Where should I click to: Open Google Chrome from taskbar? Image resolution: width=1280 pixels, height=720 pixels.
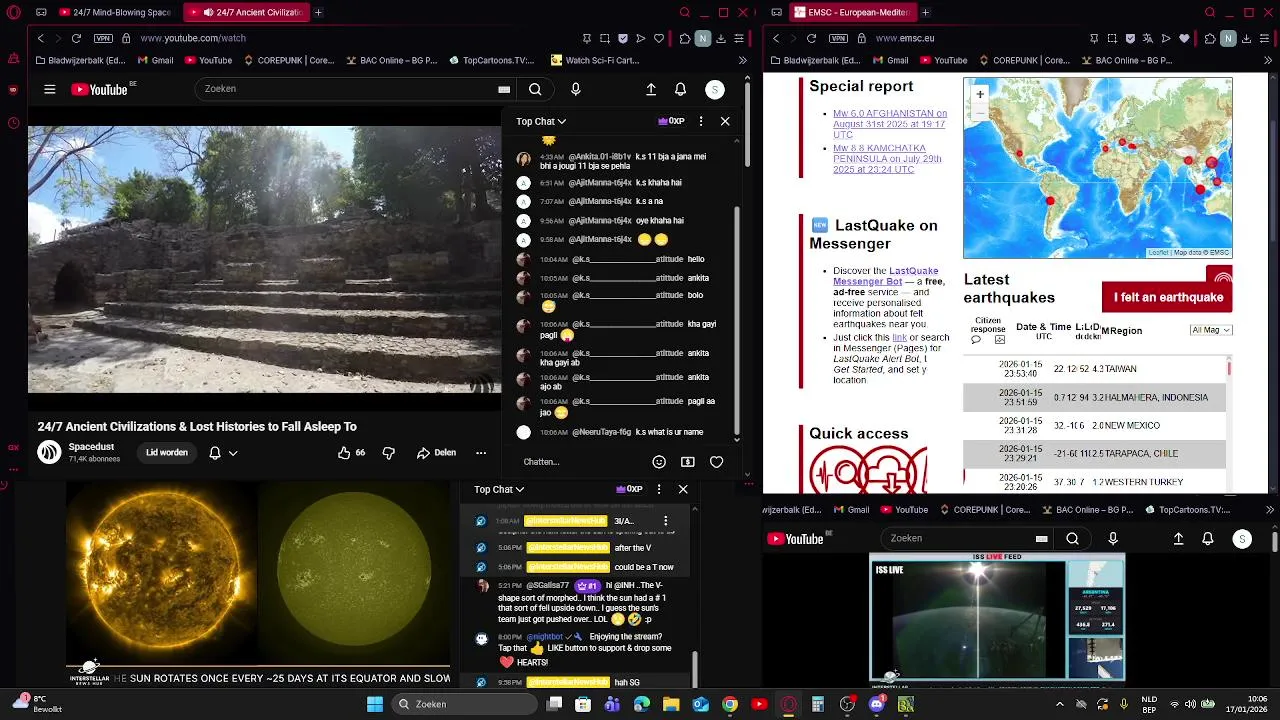(x=730, y=704)
